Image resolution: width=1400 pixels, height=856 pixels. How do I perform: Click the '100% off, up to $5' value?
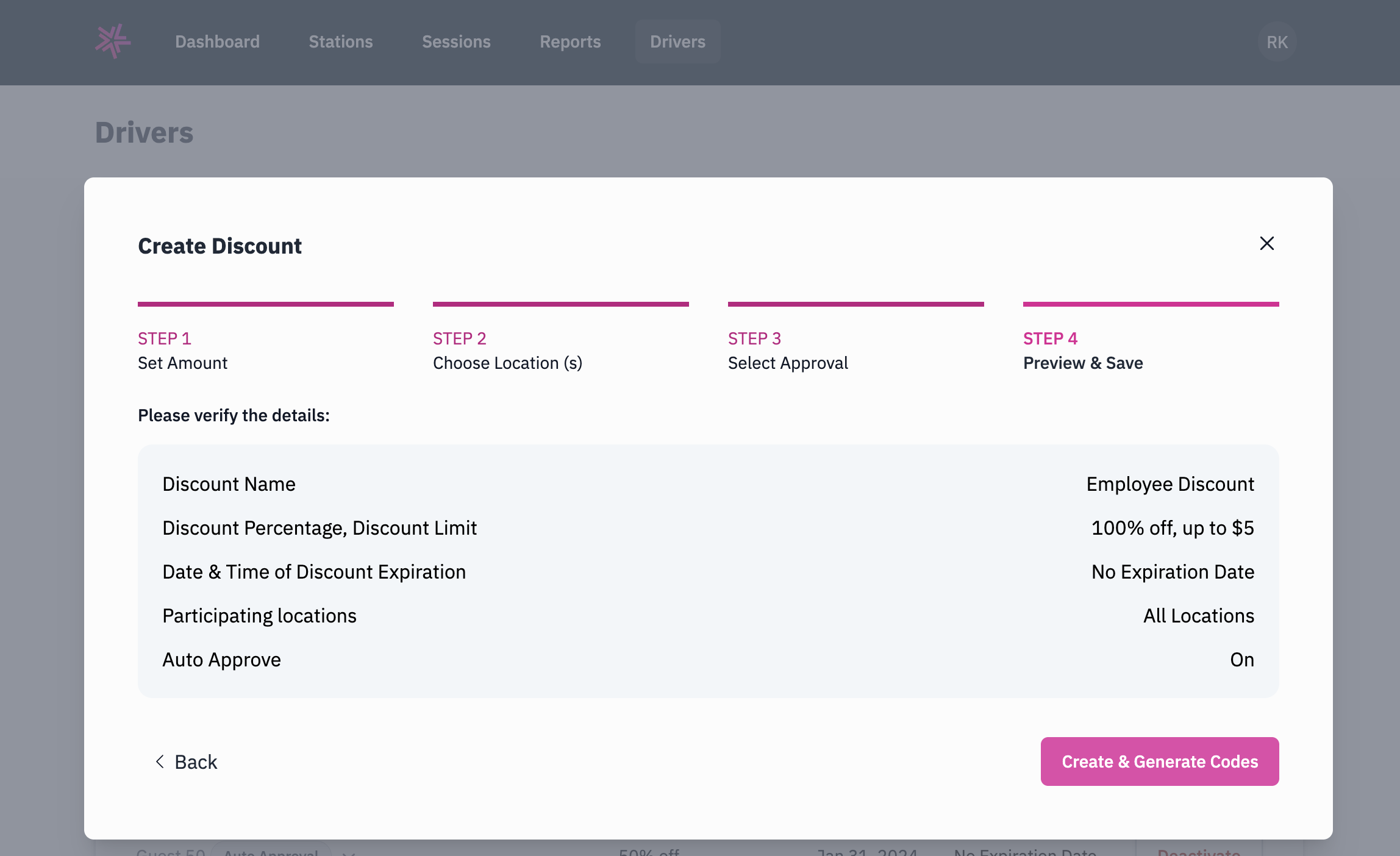click(x=1173, y=528)
